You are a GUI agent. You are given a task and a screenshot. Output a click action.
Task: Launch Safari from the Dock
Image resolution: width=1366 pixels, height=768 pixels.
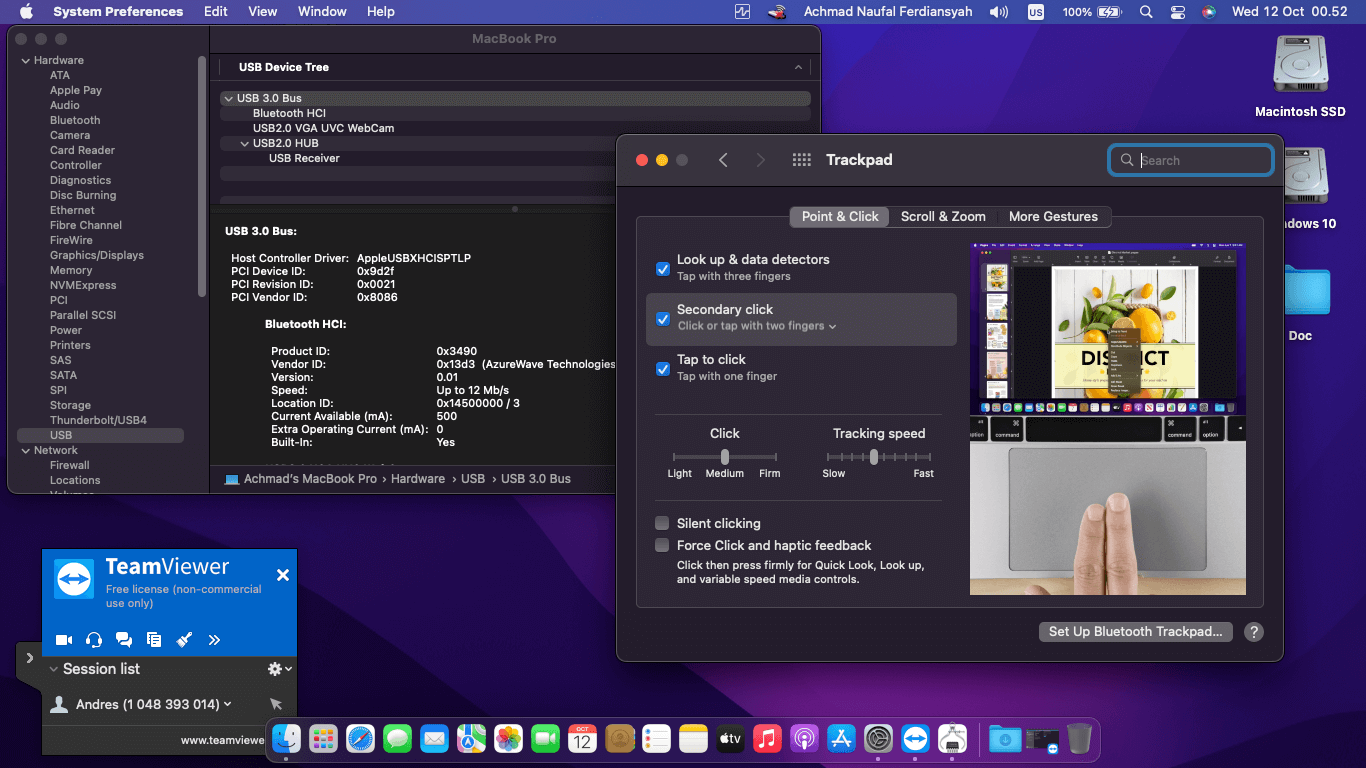tap(361, 739)
